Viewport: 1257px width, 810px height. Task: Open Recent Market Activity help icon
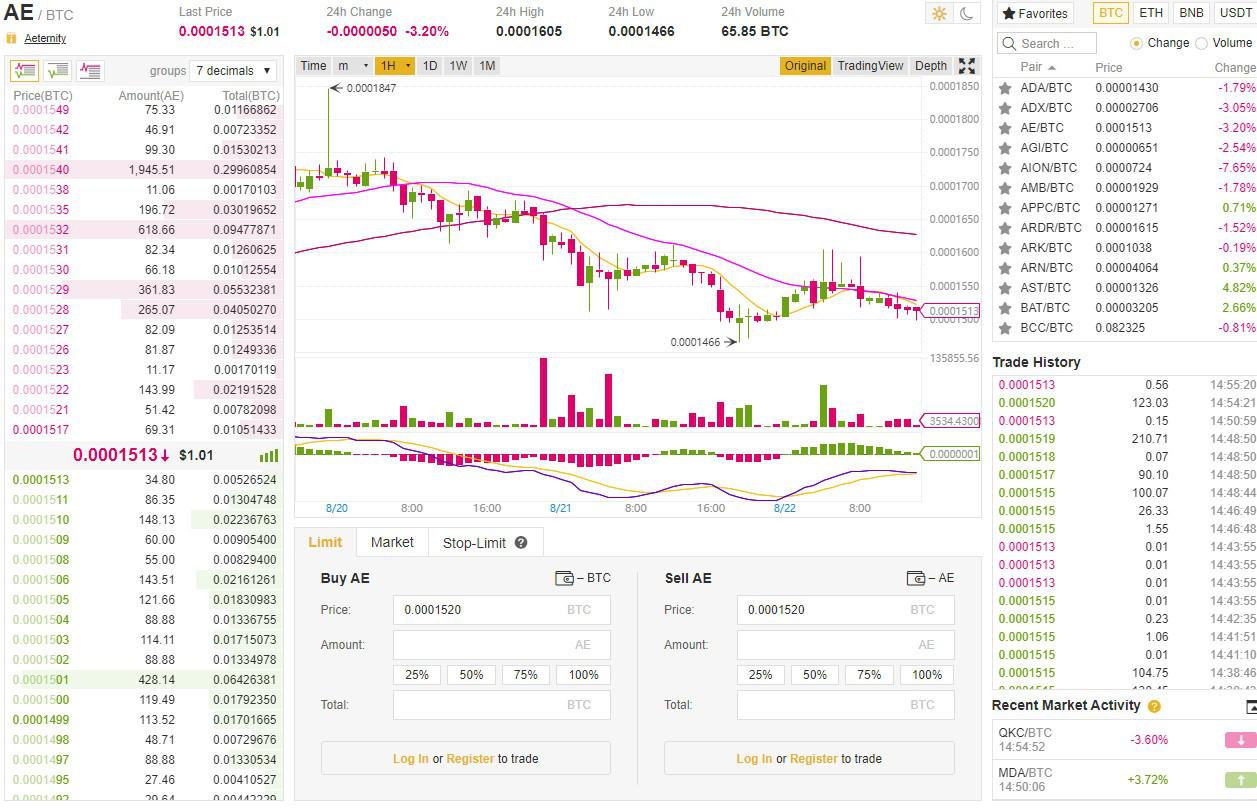(x=1154, y=706)
